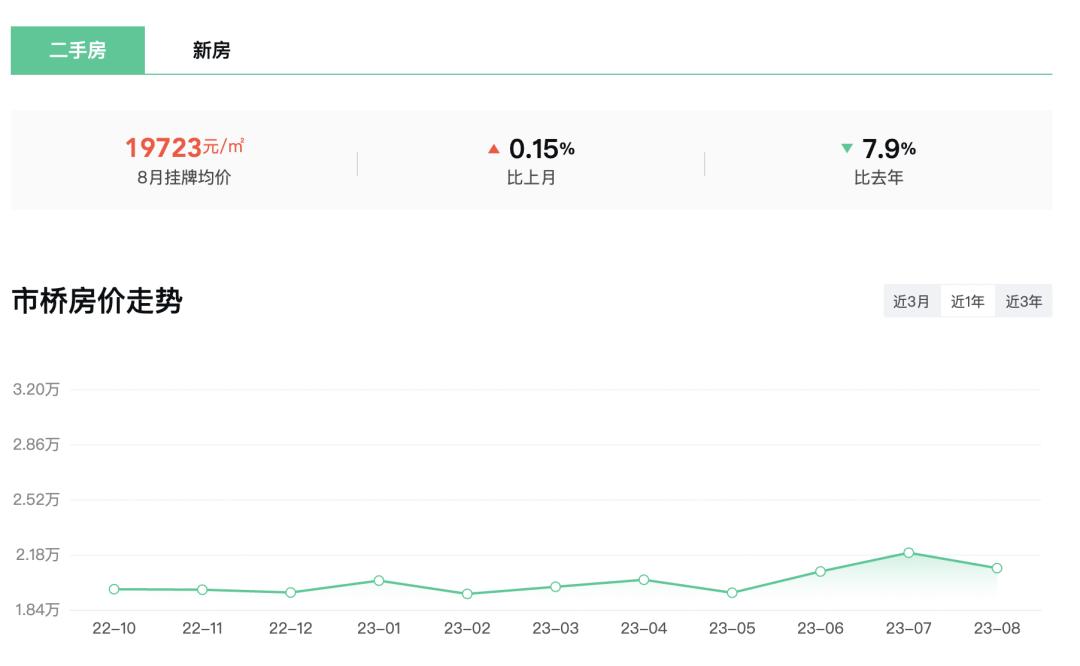1080x666 pixels.
Task: Open the 新房 tab
Action: click(x=211, y=50)
